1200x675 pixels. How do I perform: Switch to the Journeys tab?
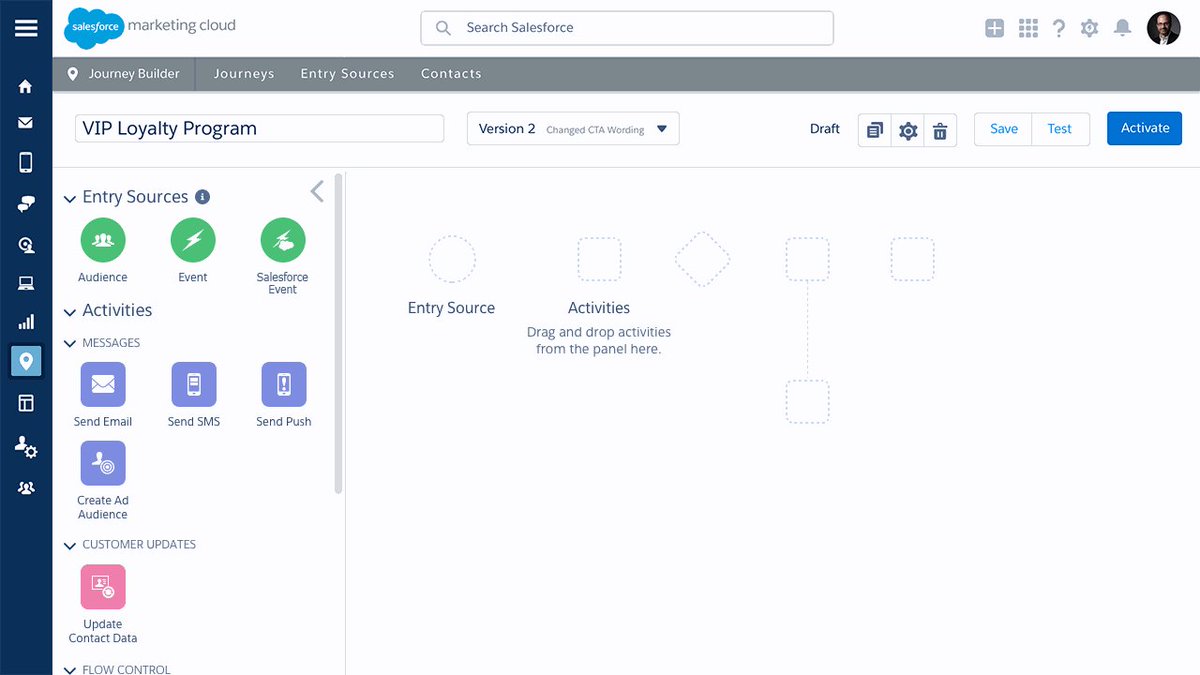[x=244, y=74]
